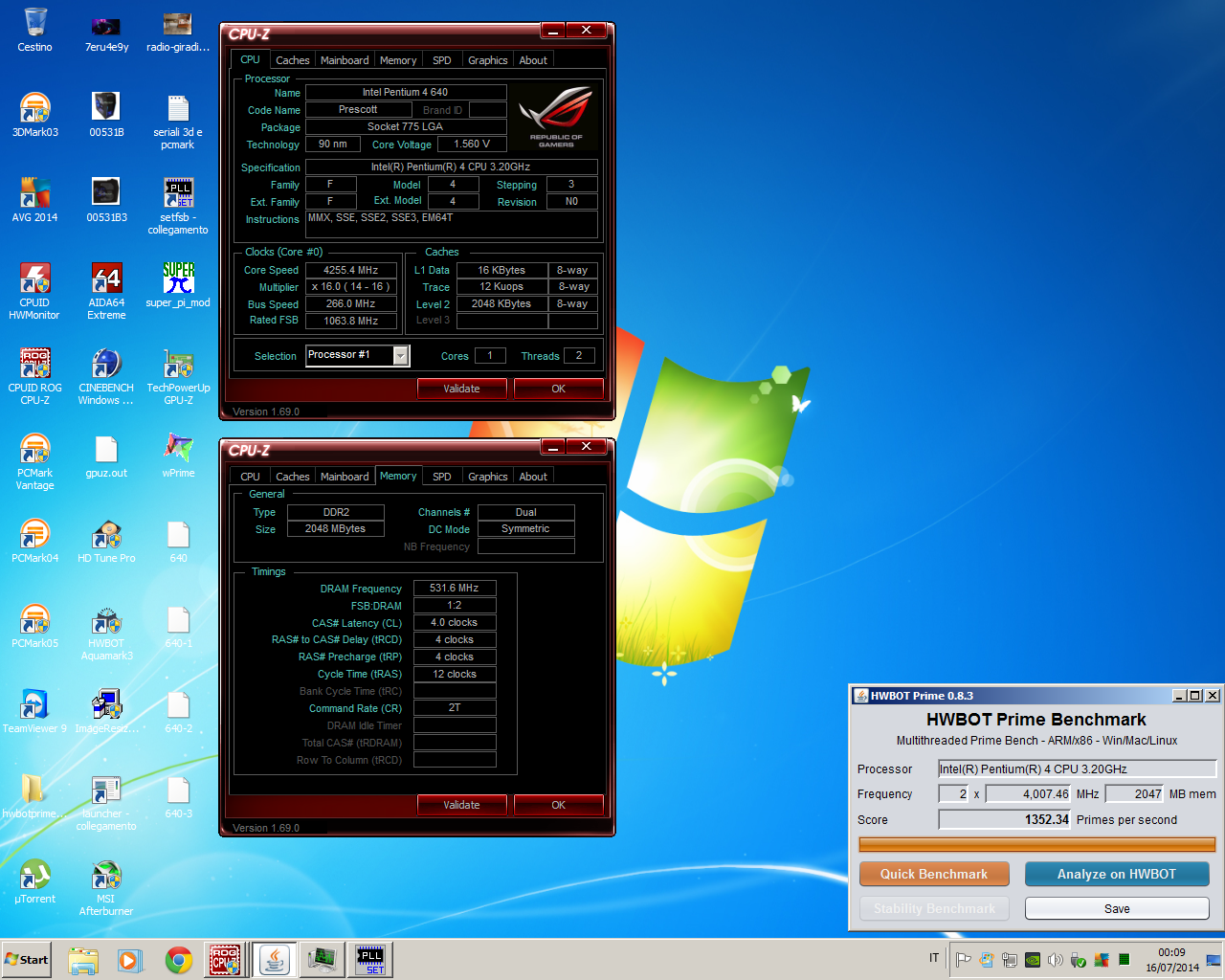Select the super_pi_mod desktop icon

(178, 285)
